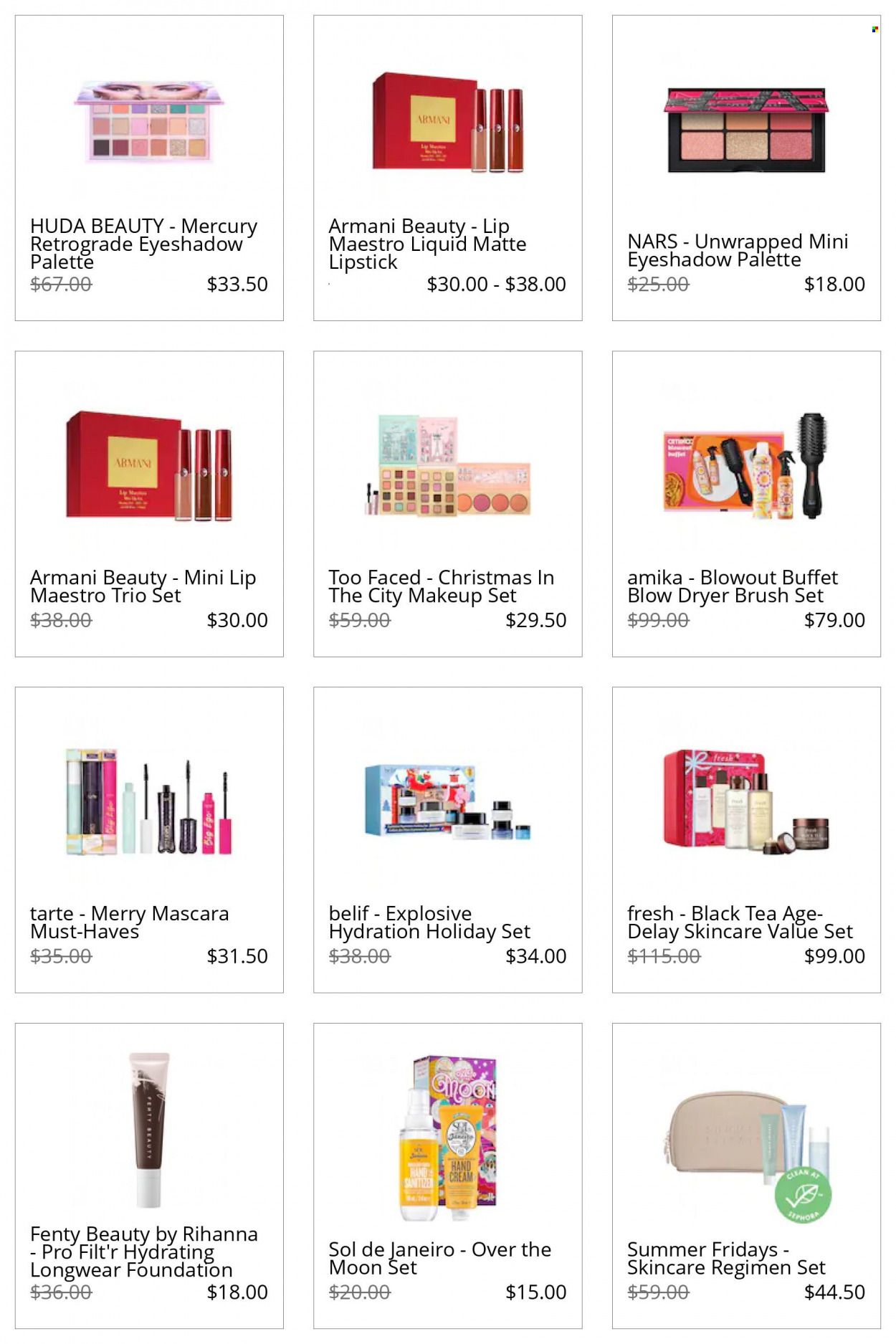Select the fresh Black Tea Age-Delay Skincare title

(740, 923)
